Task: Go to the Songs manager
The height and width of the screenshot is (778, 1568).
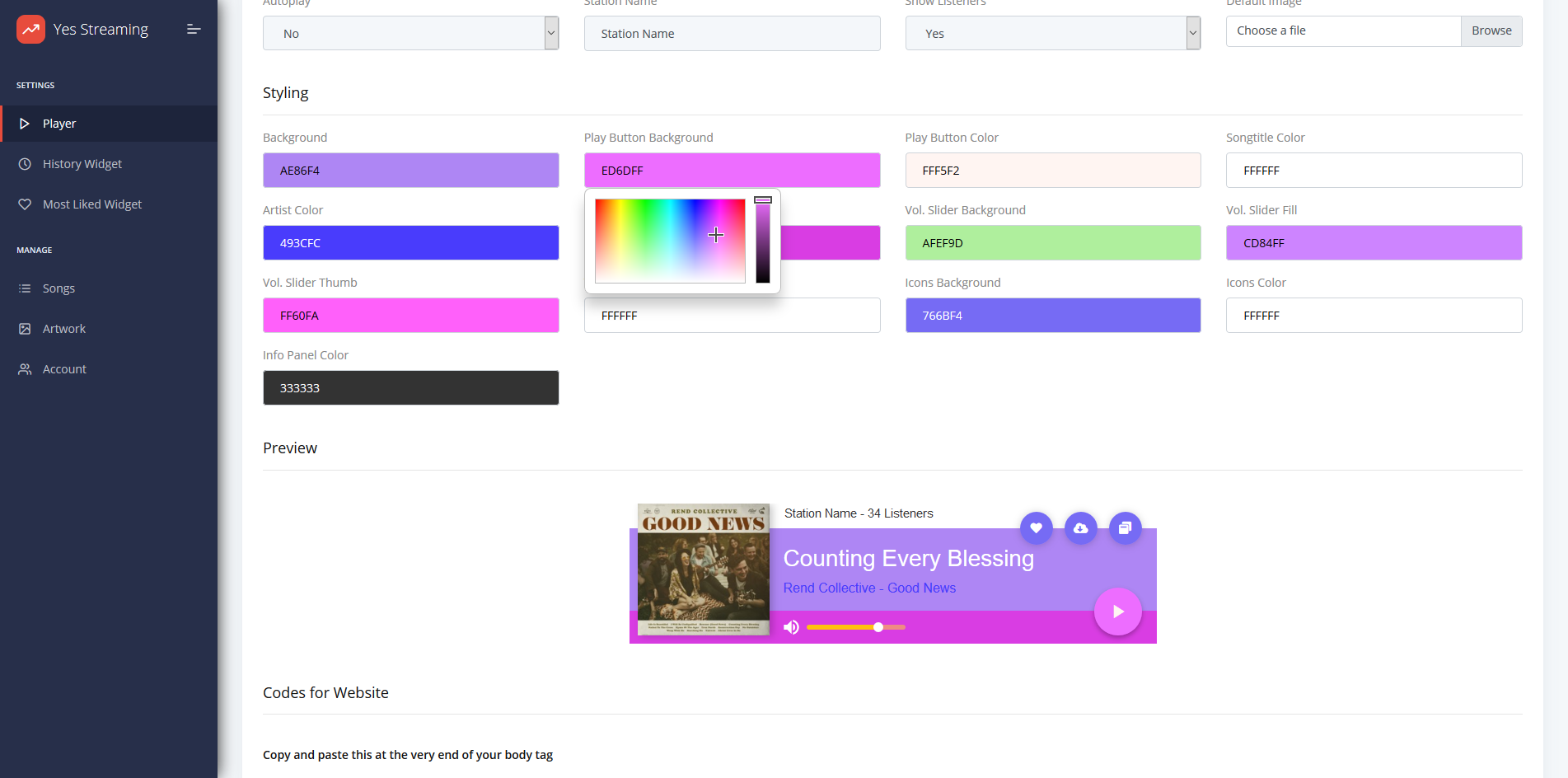Action: coord(58,288)
